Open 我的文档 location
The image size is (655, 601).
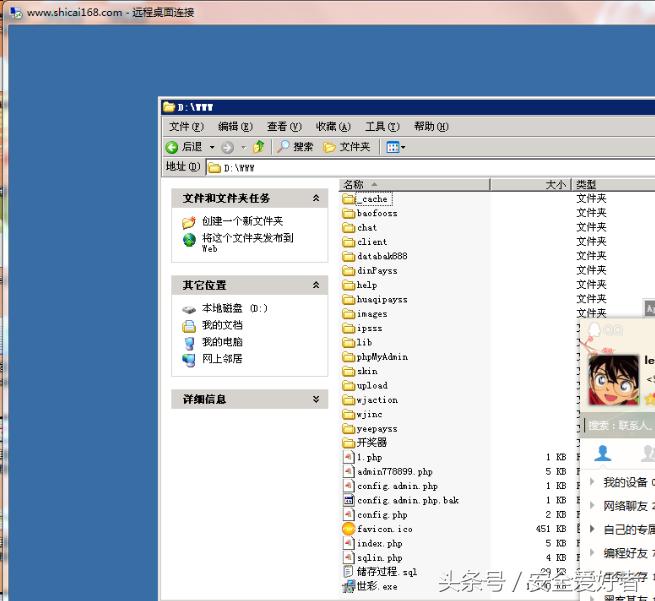click(222, 325)
